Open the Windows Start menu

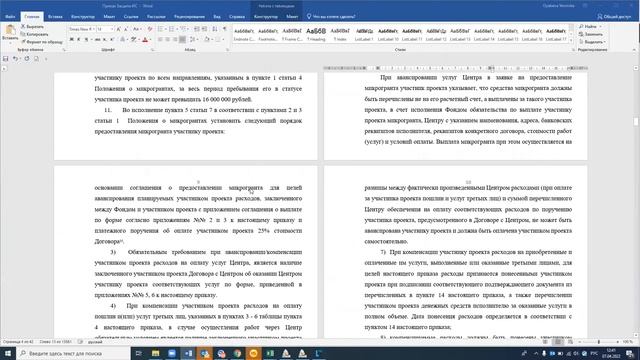click(x=8, y=353)
